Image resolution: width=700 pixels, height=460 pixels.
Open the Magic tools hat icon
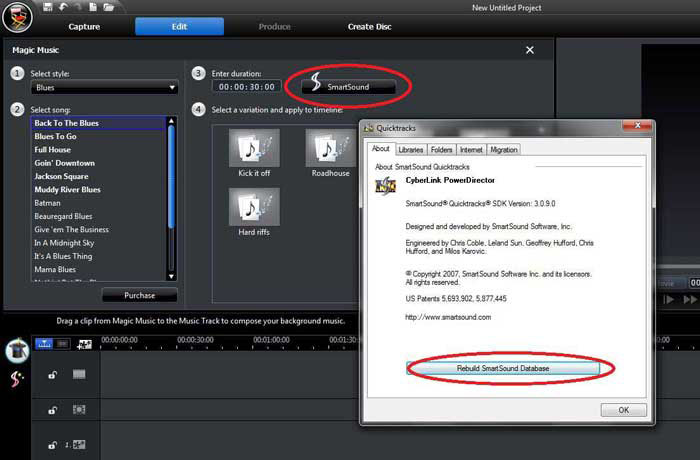(17, 351)
